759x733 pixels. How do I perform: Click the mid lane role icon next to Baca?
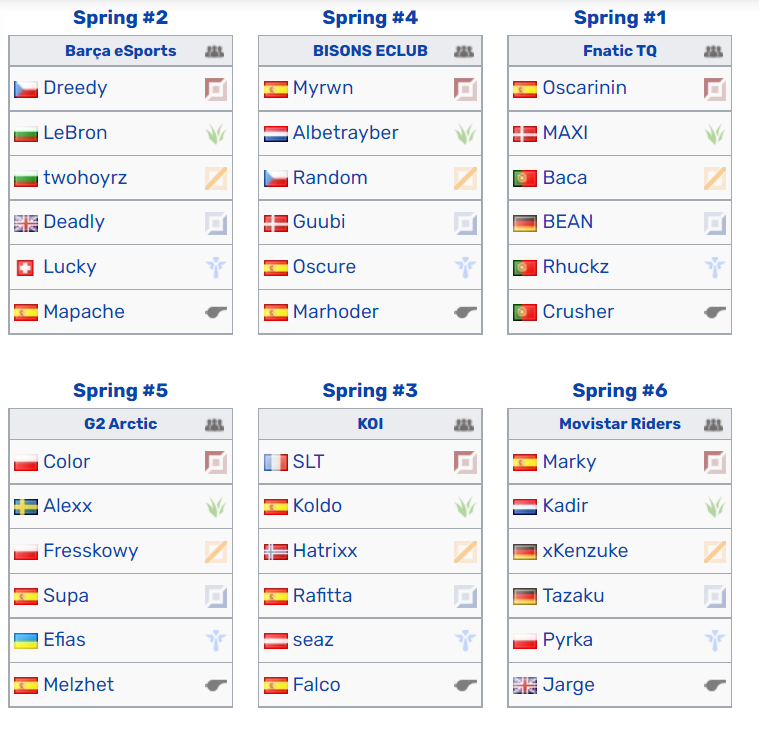(714, 178)
